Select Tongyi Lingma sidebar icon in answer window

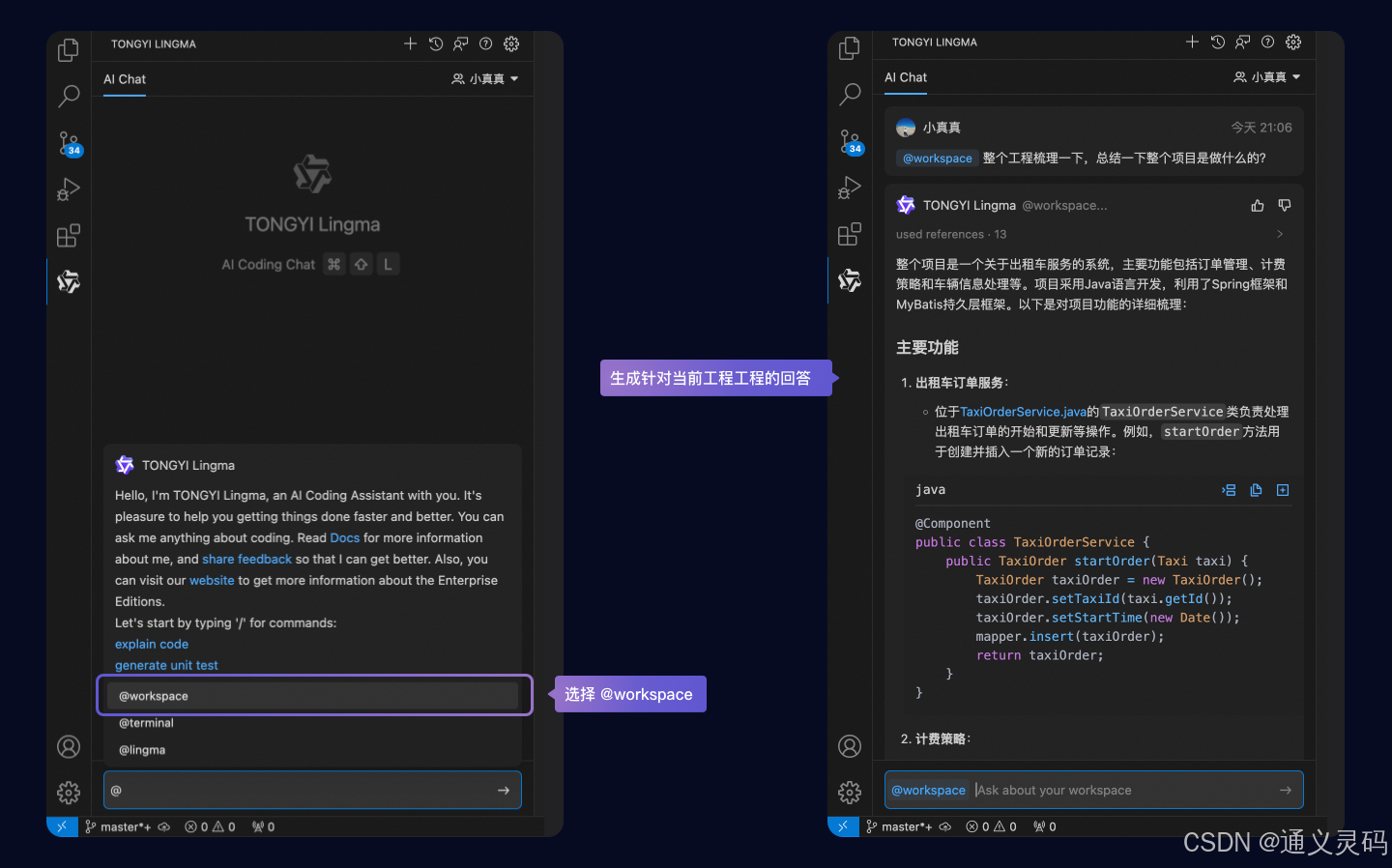point(850,280)
